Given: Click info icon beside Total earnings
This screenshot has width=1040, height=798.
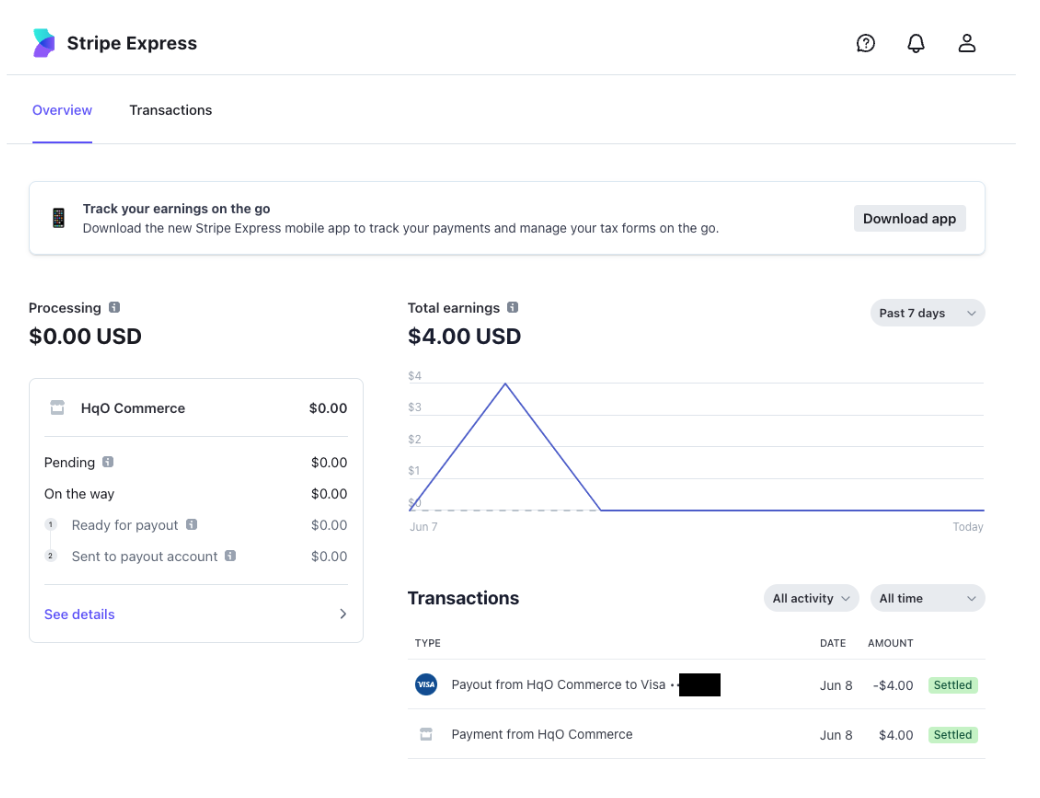Looking at the screenshot, I should coord(513,308).
